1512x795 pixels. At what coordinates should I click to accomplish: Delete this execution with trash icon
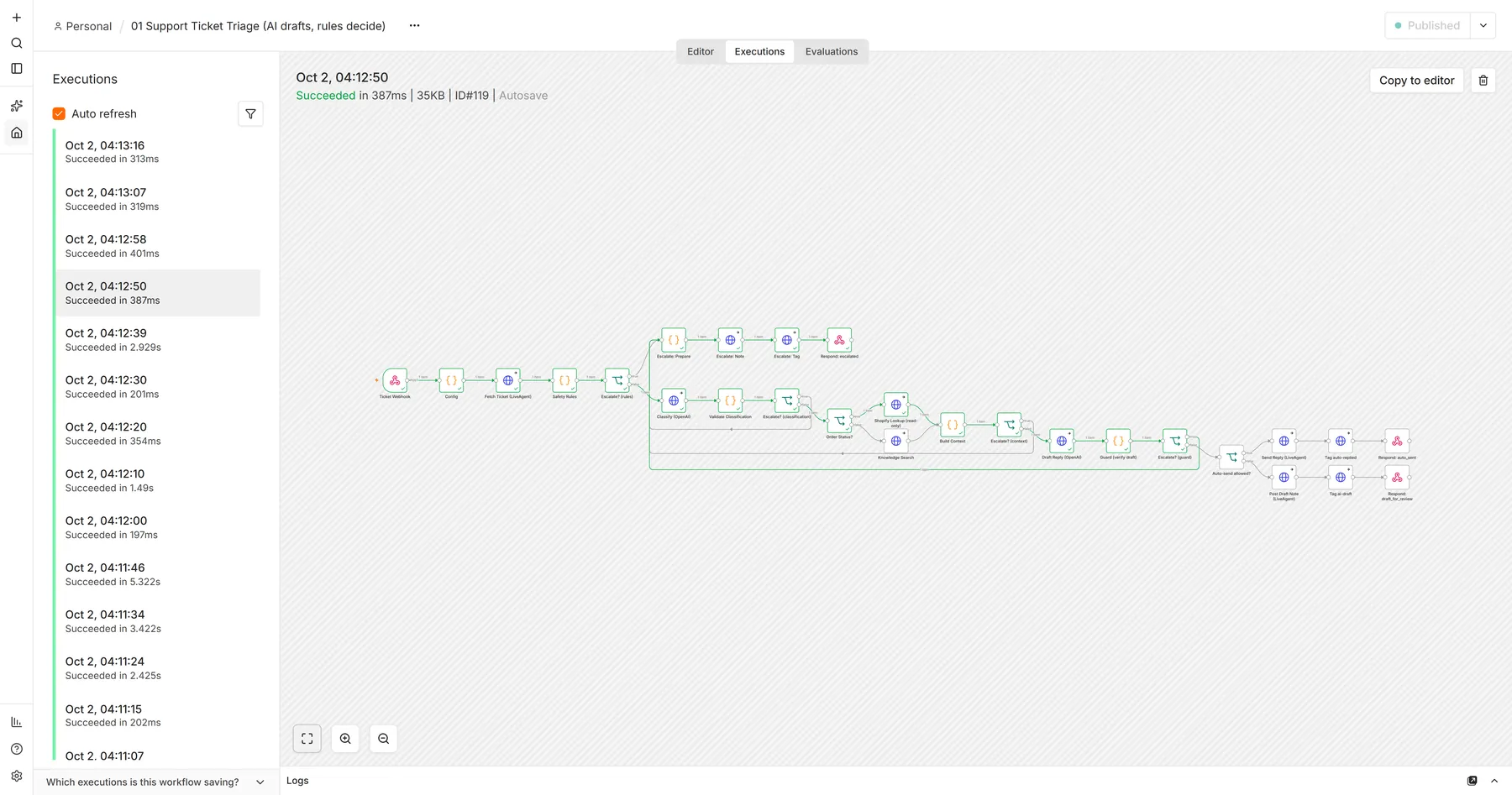click(1483, 81)
